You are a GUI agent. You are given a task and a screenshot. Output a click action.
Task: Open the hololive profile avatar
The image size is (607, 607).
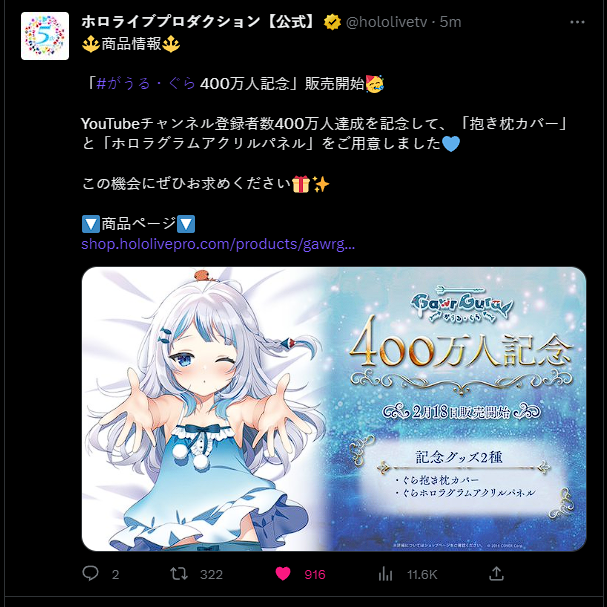click(45, 36)
